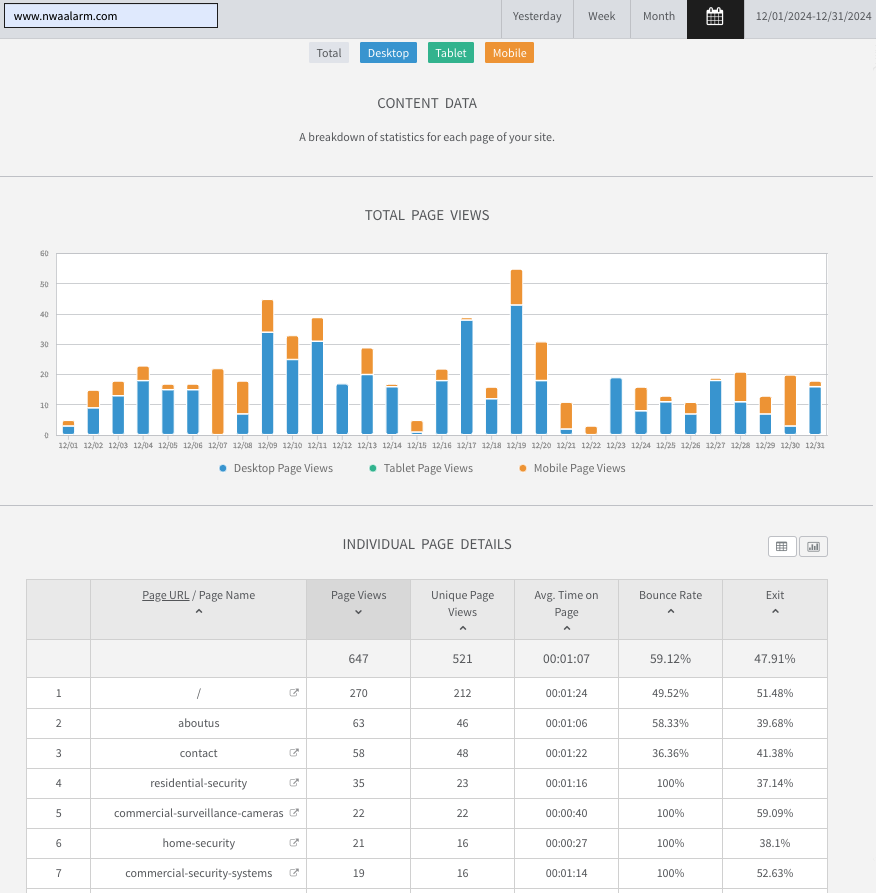
Task: Sort table by Bounce Rate column
Action: click(670, 602)
